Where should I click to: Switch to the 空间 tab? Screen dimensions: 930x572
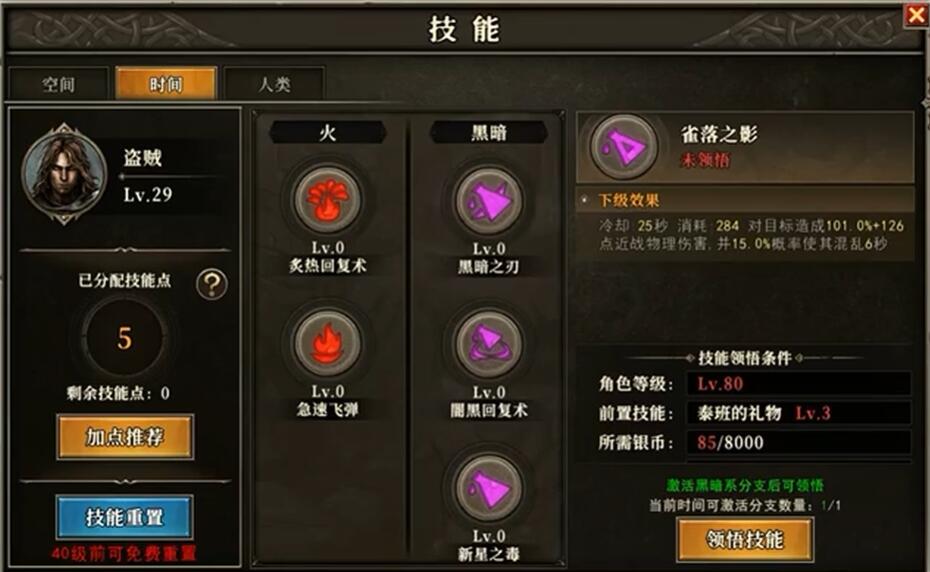58,84
